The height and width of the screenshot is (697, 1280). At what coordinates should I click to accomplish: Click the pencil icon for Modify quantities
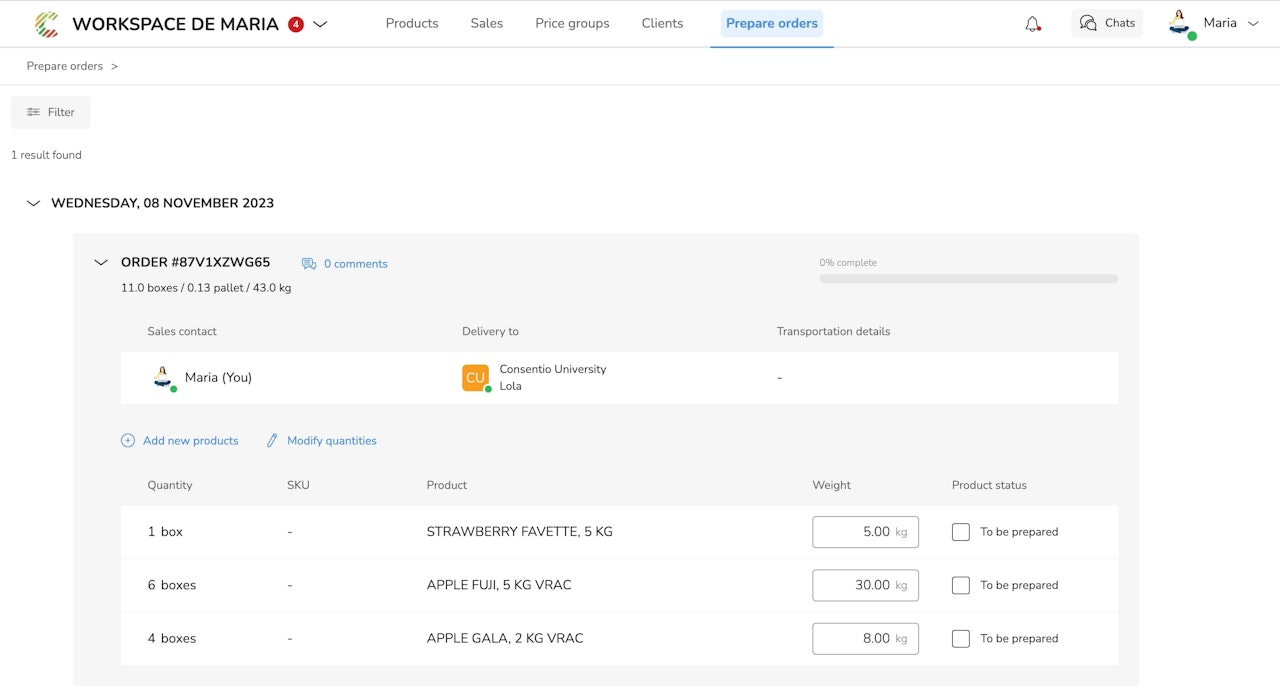(272, 441)
